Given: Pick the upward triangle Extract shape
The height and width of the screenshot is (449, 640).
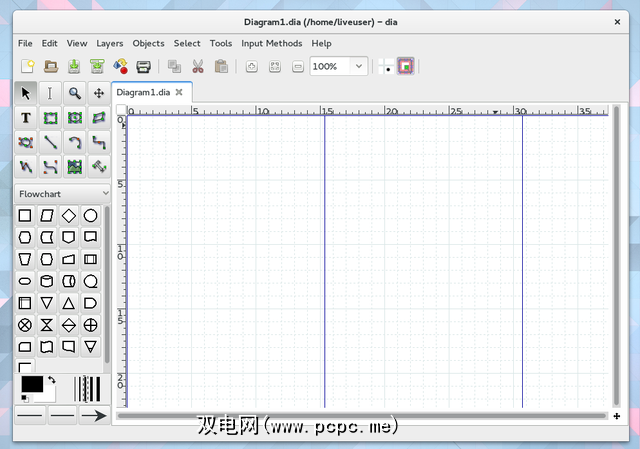Looking at the screenshot, I should [69, 303].
